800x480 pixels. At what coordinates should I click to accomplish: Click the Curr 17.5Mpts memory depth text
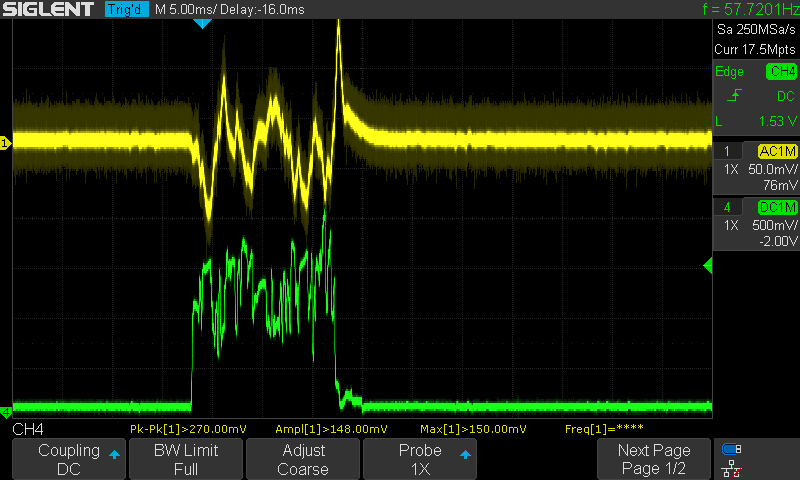[x=755, y=49]
